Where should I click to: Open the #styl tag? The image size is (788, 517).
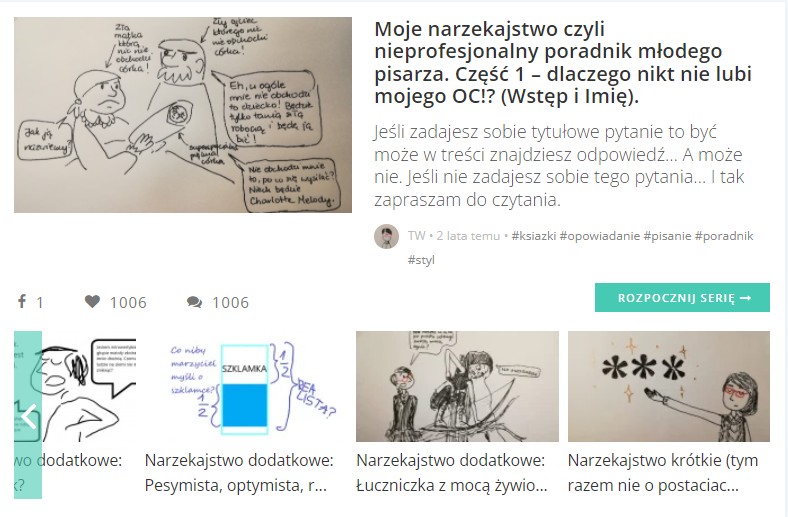click(x=421, y=260)
